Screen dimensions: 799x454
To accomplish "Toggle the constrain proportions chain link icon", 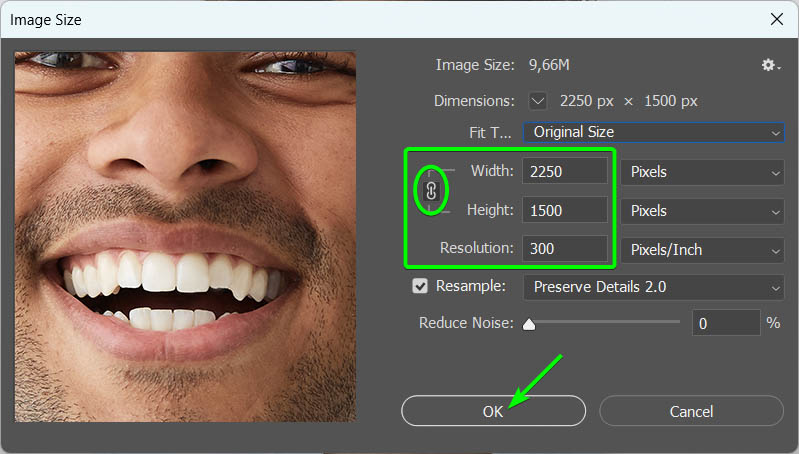I will pos(431,191).
